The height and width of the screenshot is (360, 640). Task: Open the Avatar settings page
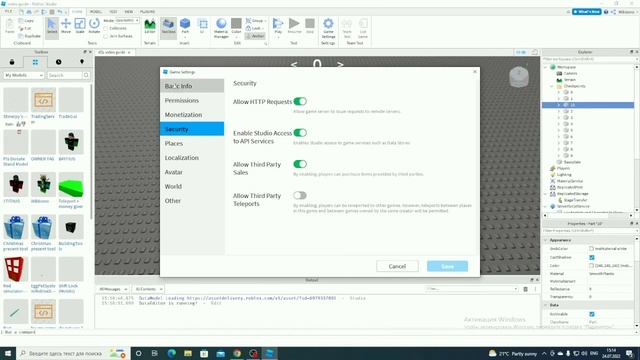[x=192, y=172]
